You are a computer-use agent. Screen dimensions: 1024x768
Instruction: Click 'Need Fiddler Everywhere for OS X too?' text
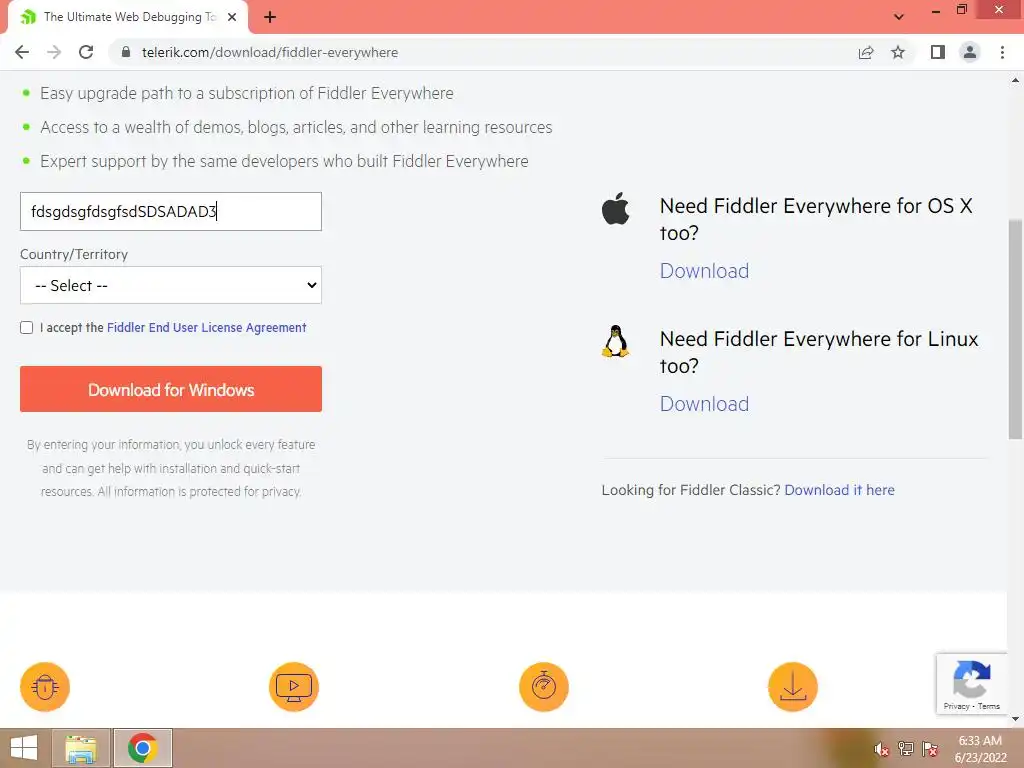pyautogui.click(x=816, y=219)
